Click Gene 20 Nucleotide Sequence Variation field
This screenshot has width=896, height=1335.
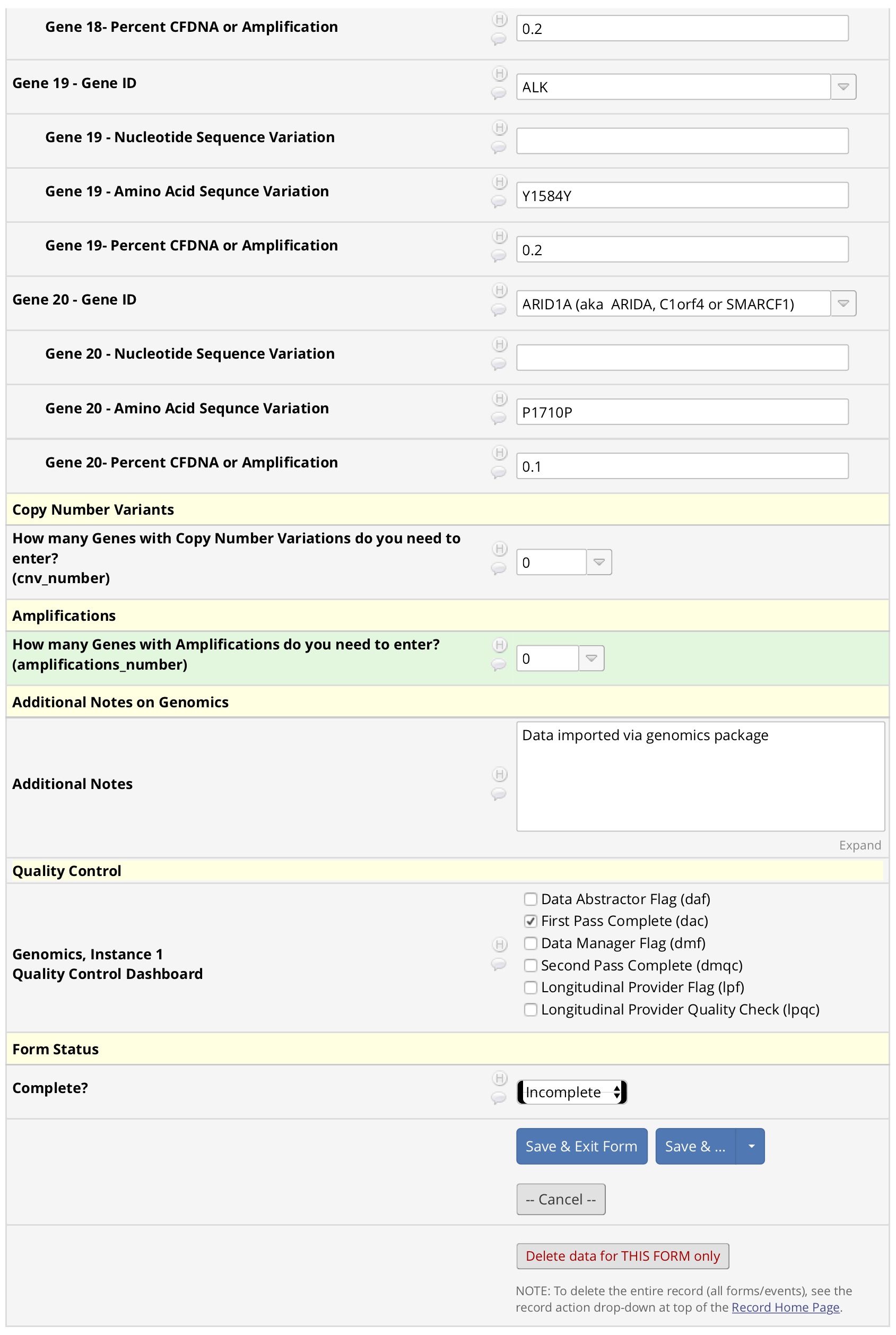[x=682, y=357]
